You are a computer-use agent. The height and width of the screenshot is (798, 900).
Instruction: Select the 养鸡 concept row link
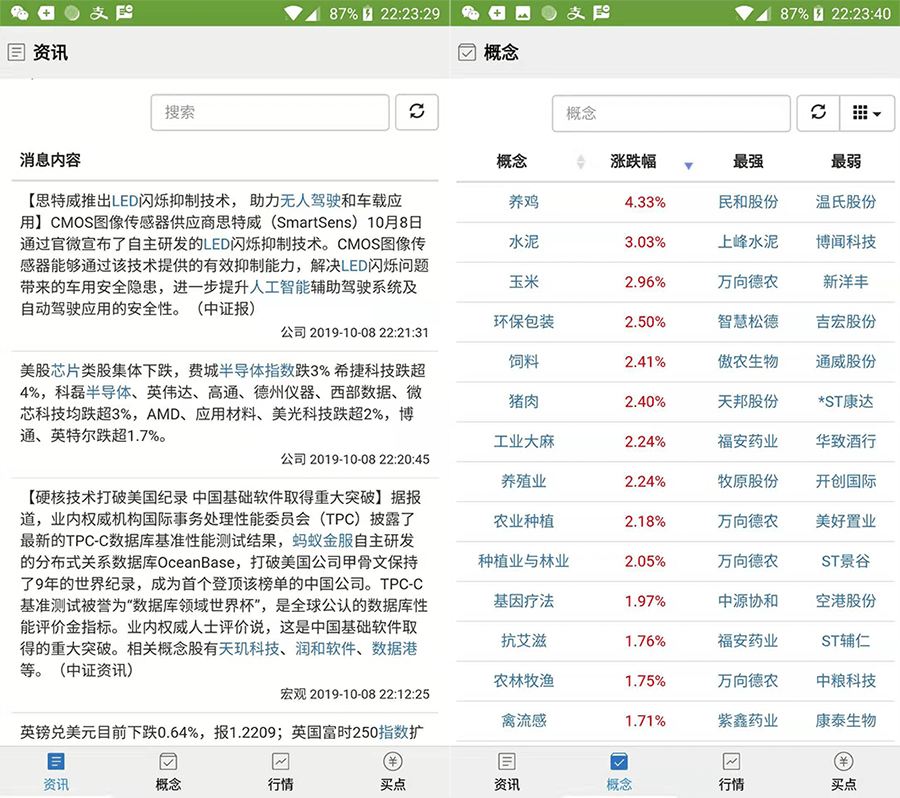(523, 202)
